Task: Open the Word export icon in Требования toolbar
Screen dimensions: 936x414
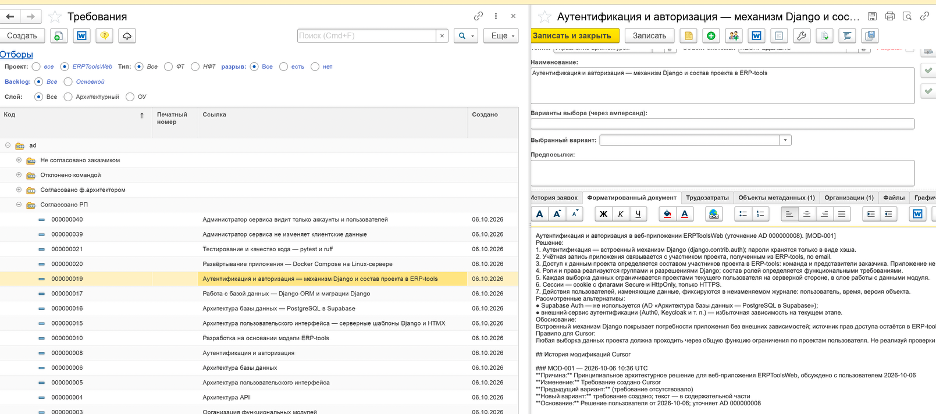Action: coord(81,36)
